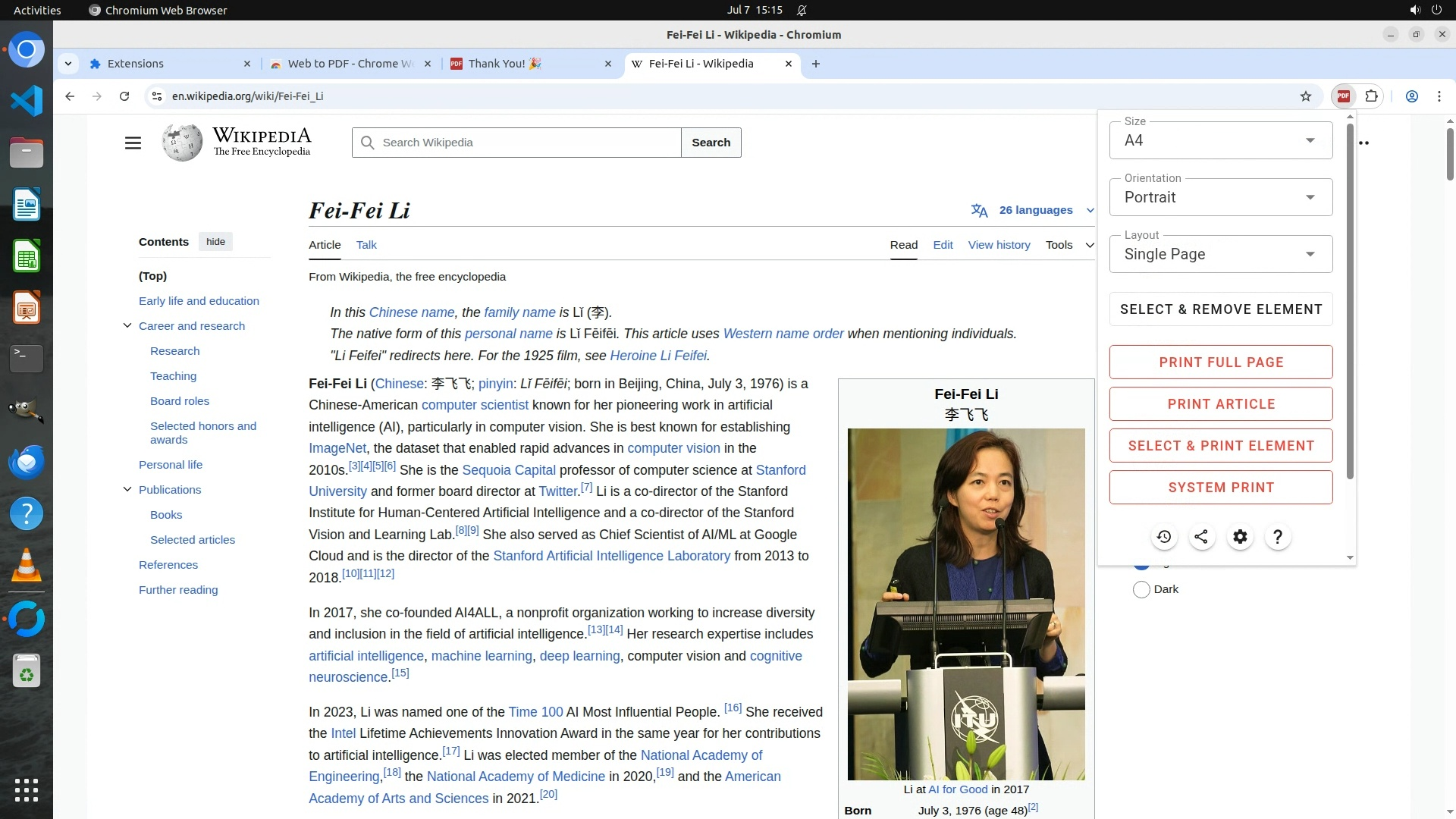Click the share icon in PDF popup
The image size is (1456, 819).
pos(1201,537)
